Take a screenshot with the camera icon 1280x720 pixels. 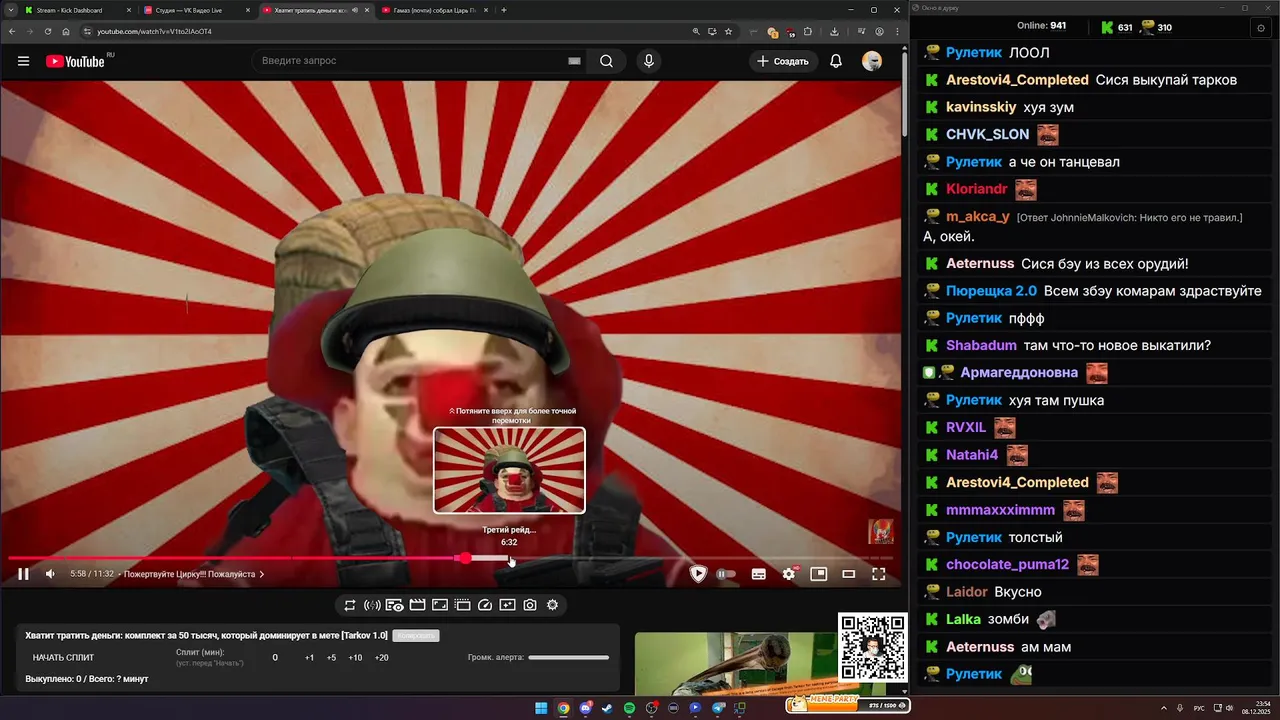coord(530,605)
